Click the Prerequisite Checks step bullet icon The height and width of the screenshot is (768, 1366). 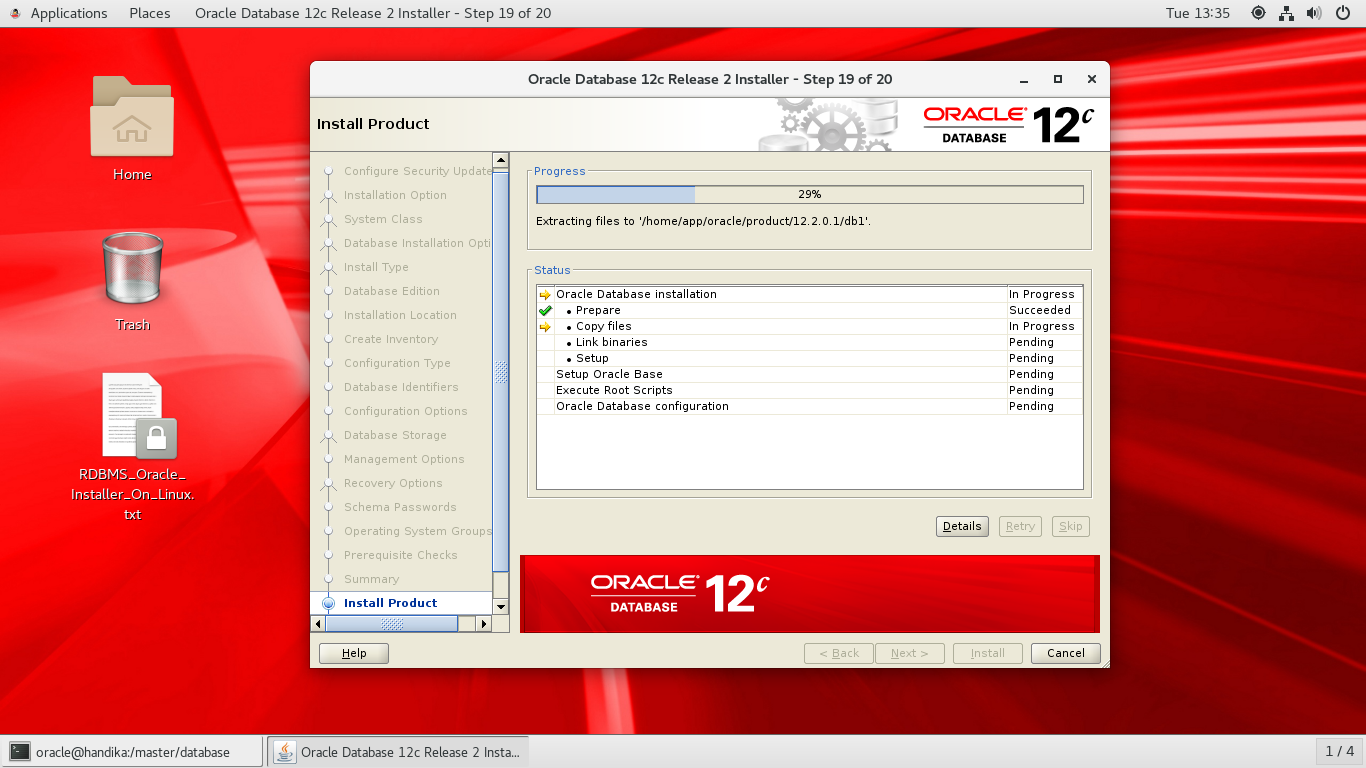[328, 555]
